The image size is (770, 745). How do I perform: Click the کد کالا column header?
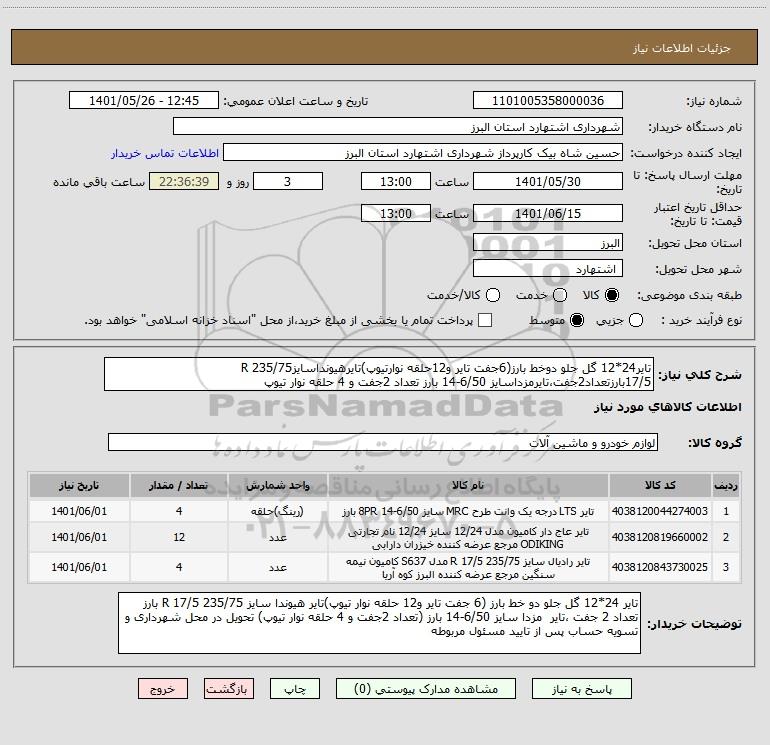coord(660,485)
